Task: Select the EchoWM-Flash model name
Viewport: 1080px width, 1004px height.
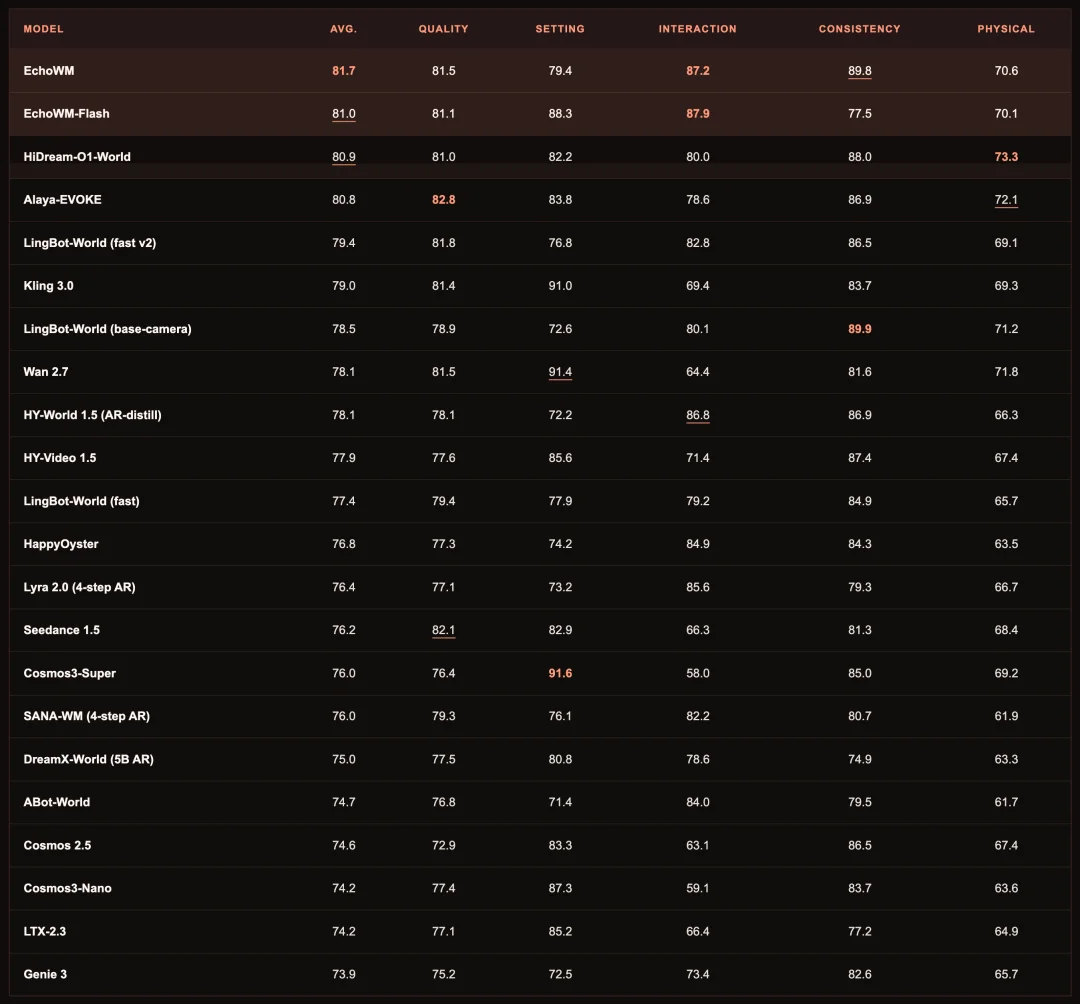Action: [66, 114]
